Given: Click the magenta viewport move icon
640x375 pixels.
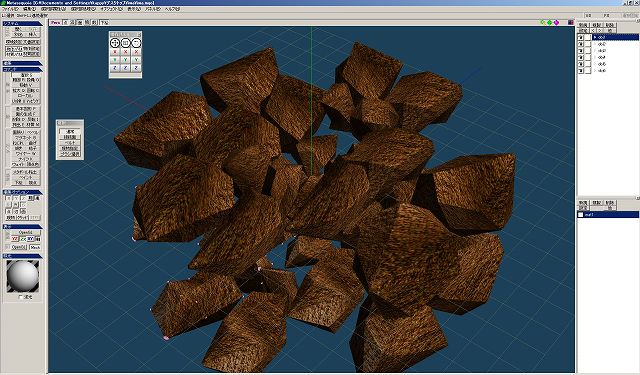Looking at the screenshot, I should (x=556, y=22).
